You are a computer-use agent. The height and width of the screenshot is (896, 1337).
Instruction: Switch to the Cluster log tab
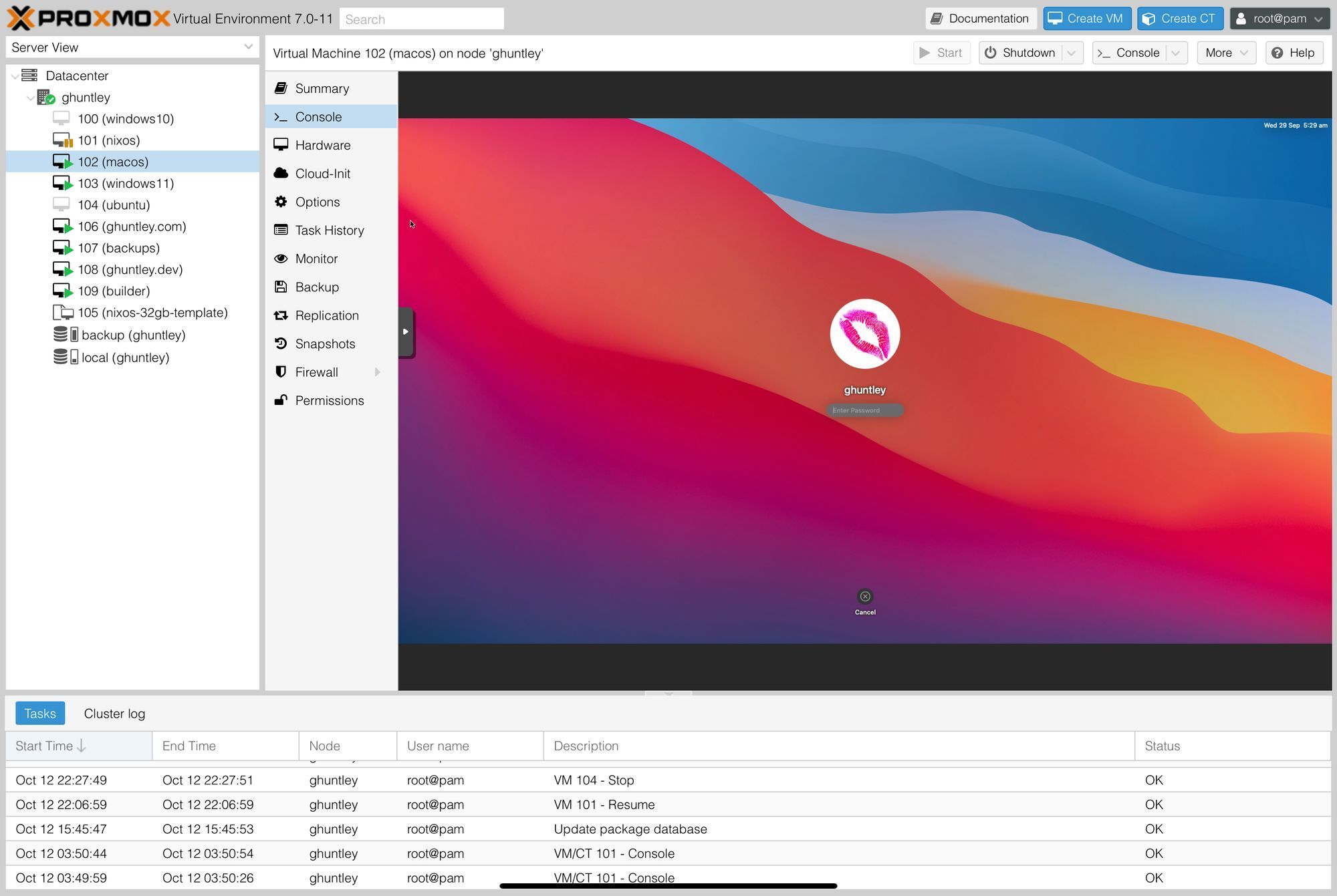[x=114, y=714]
